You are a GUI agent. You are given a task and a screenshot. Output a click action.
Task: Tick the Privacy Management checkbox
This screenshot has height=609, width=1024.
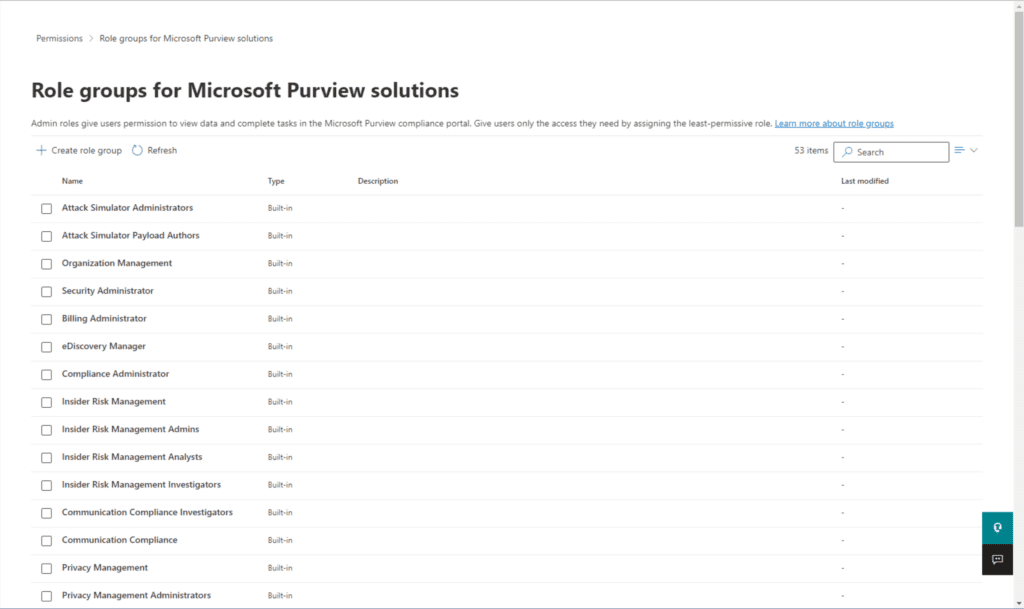[46, 569]
